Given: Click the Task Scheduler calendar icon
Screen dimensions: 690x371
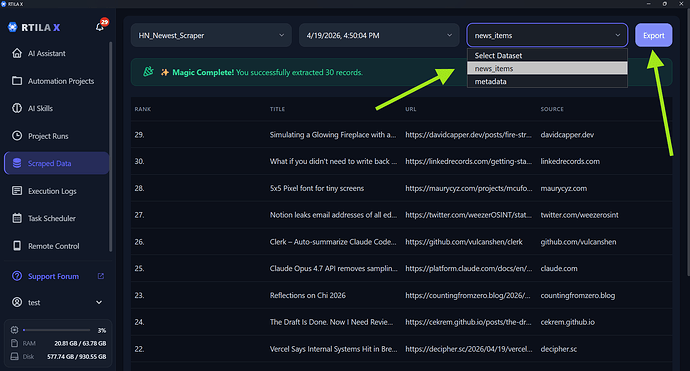Looking at the screenshot, I should [x=17, y=218].
